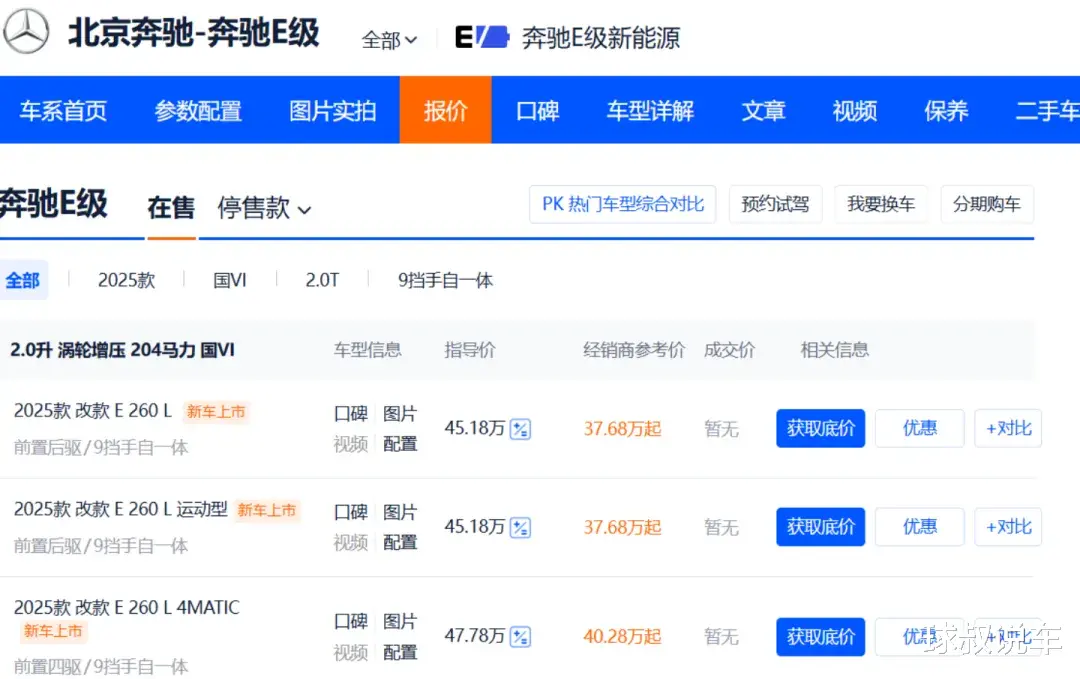Click 获取底价 for E 260 L 运动型
This screenshot has height=679, width=1080.
click(820, 527)
